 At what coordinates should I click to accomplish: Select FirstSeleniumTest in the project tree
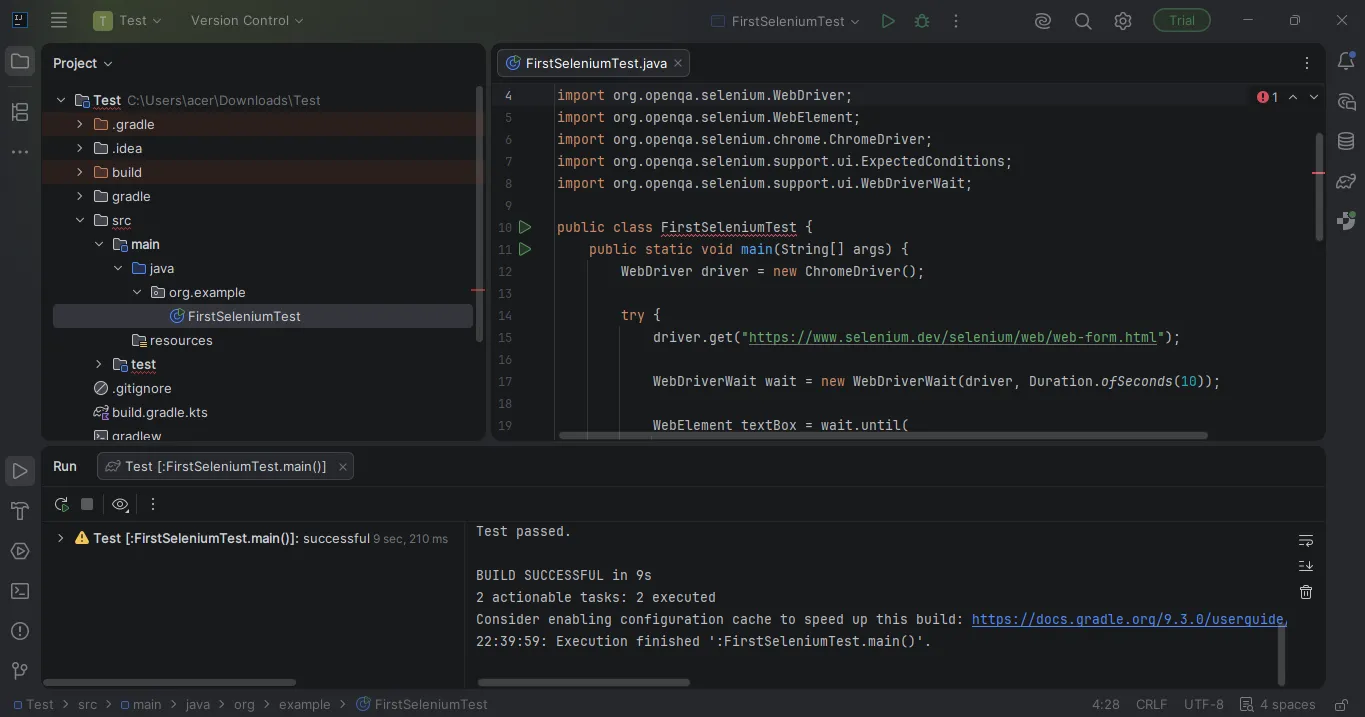(262, 316)
